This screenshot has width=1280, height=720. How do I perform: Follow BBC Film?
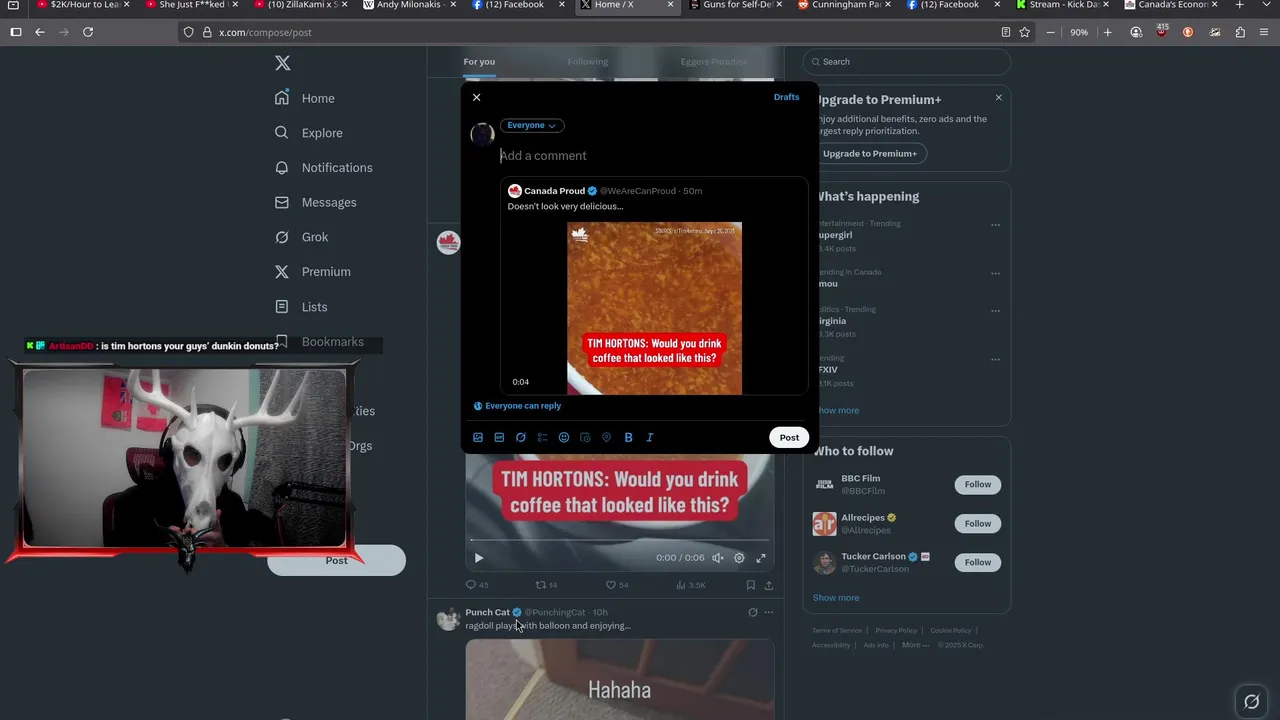[x=978, y=485]
